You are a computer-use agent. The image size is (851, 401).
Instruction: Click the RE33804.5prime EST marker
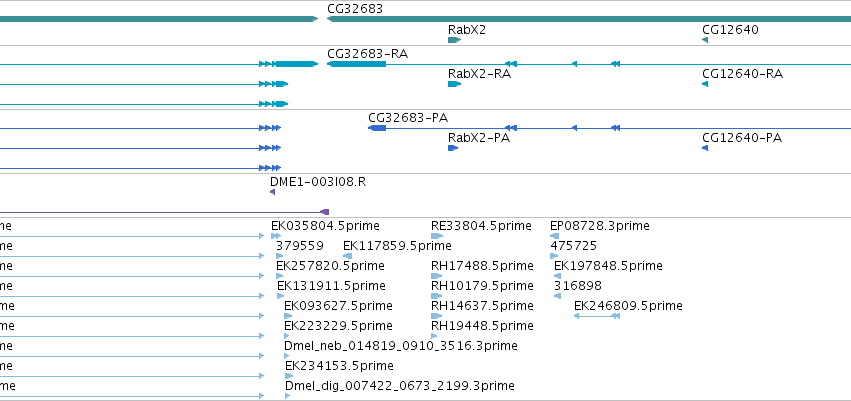click(437, 236)
